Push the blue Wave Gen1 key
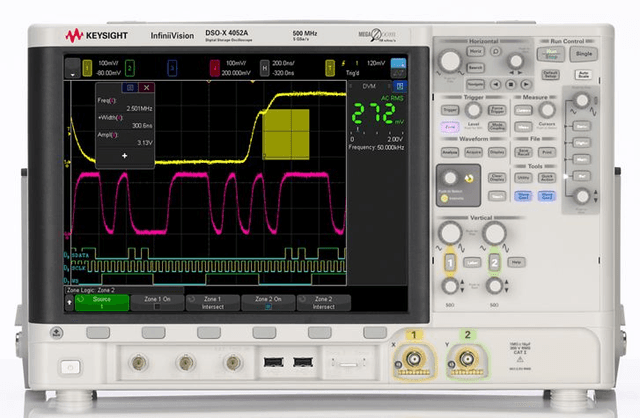 (x=523, y=196)
